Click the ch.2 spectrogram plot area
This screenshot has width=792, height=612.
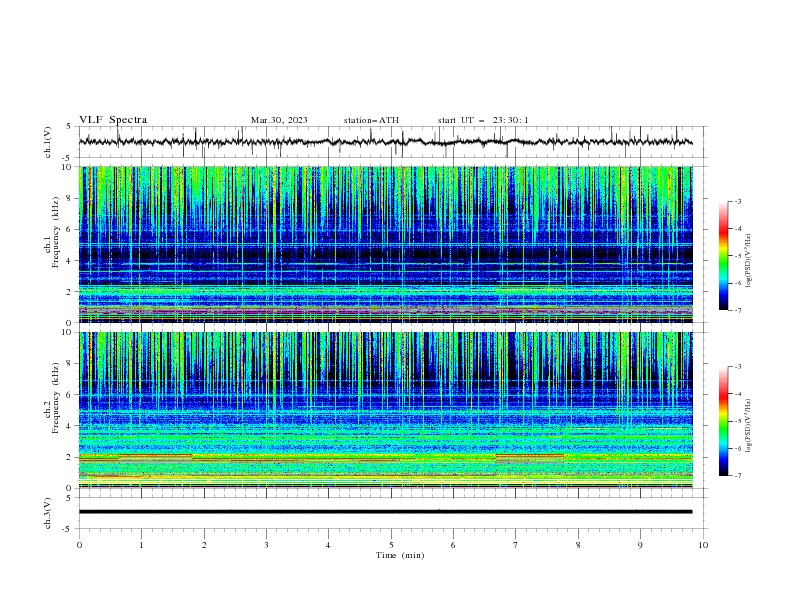click(x=385, y=410)
